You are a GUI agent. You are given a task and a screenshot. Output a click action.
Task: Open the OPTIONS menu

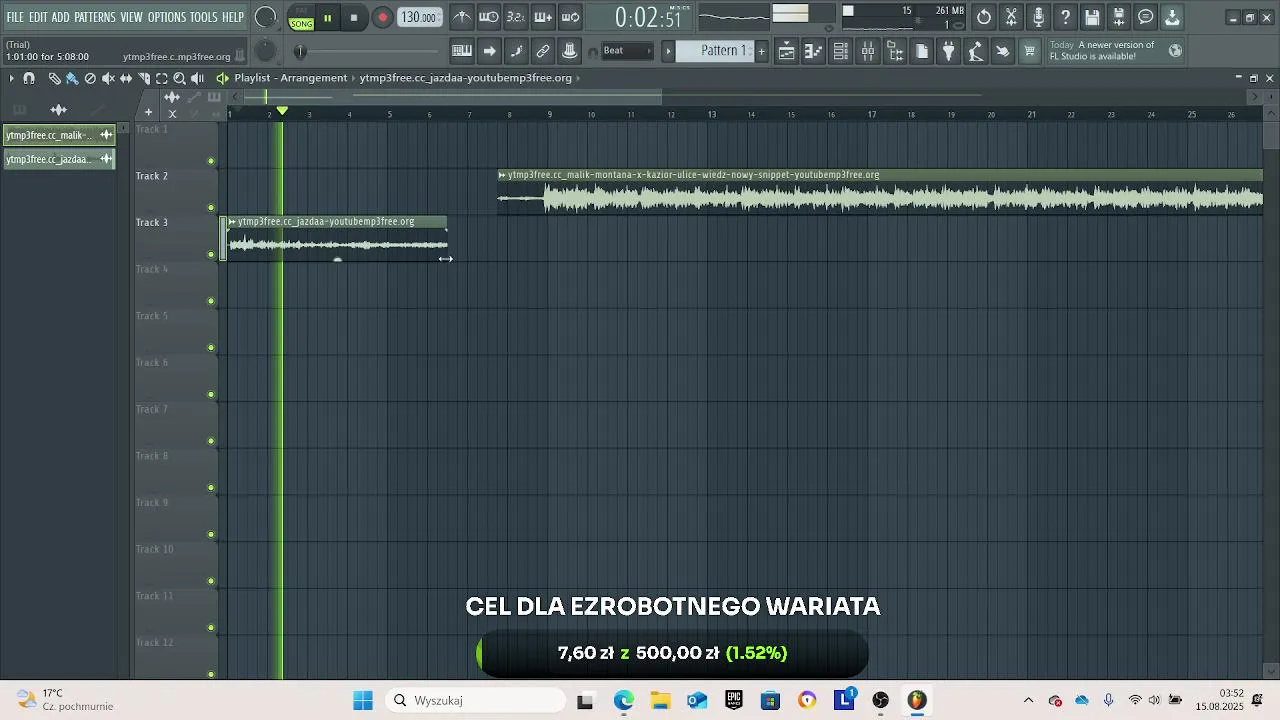(x=167, y=17)
